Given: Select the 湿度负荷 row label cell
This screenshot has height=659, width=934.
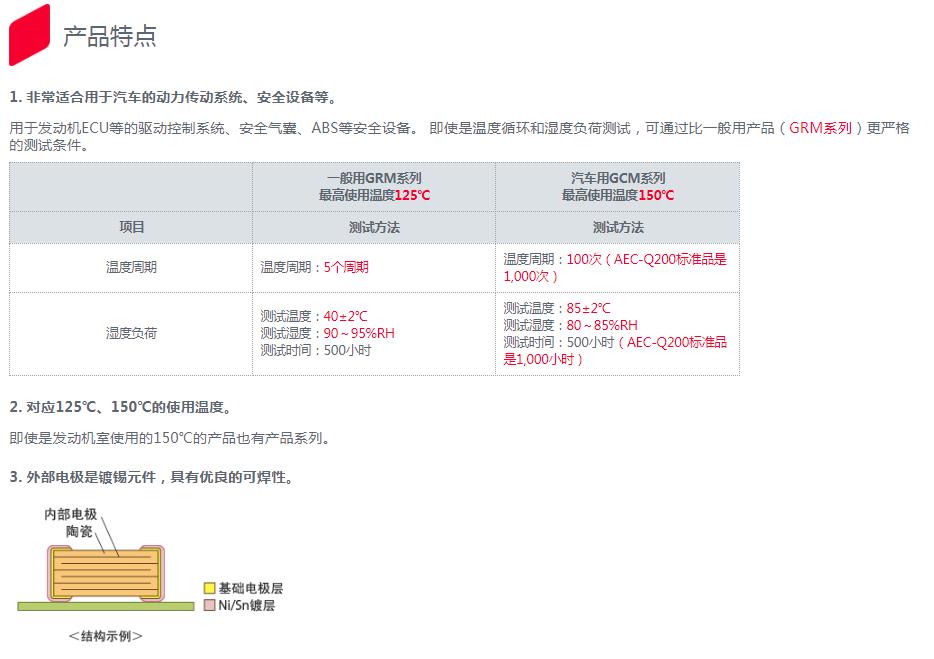Looking at the screenshot, I should (x=131, y=333).
